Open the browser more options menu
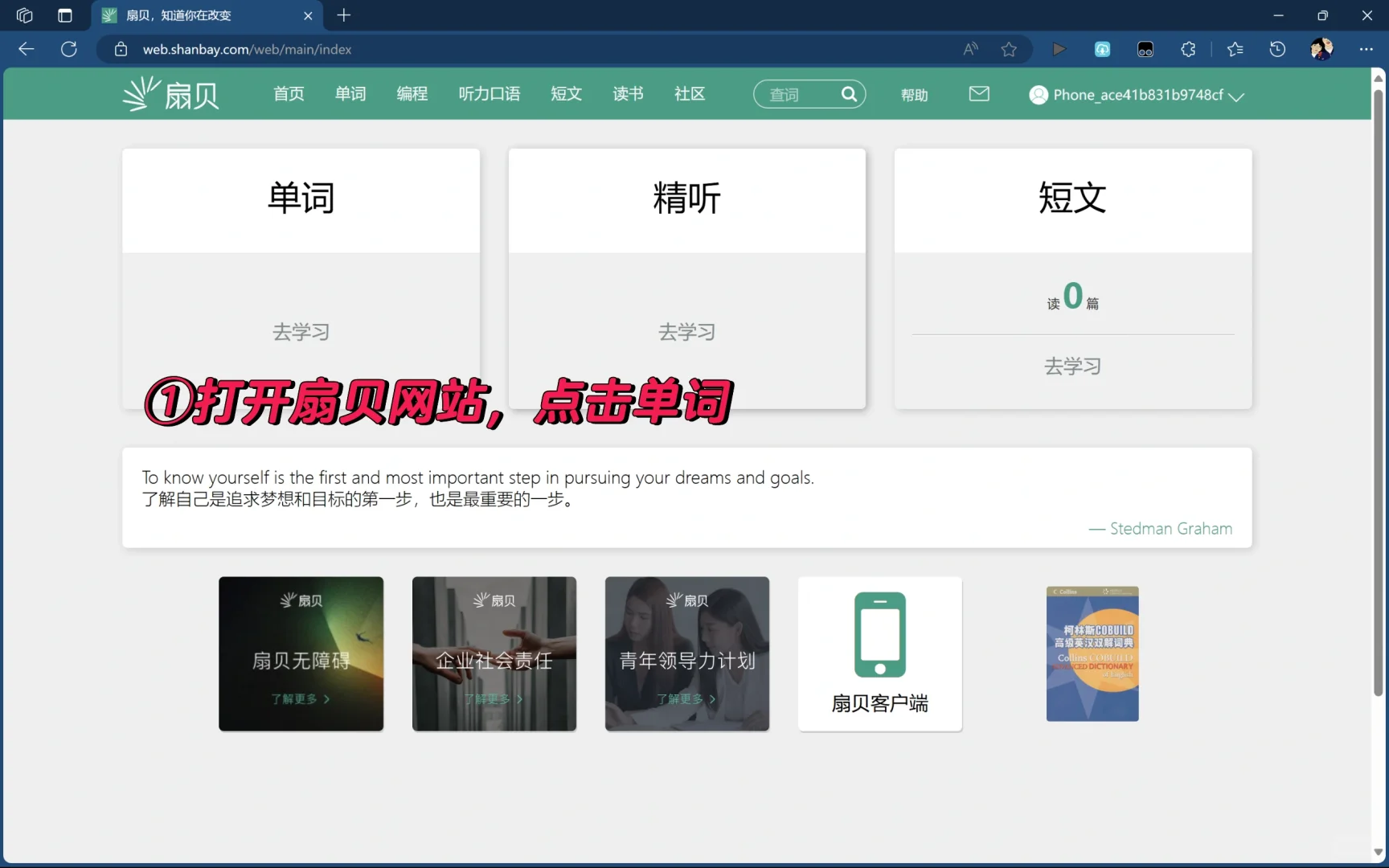1389x868 pixels. (x=1366, y=49)
